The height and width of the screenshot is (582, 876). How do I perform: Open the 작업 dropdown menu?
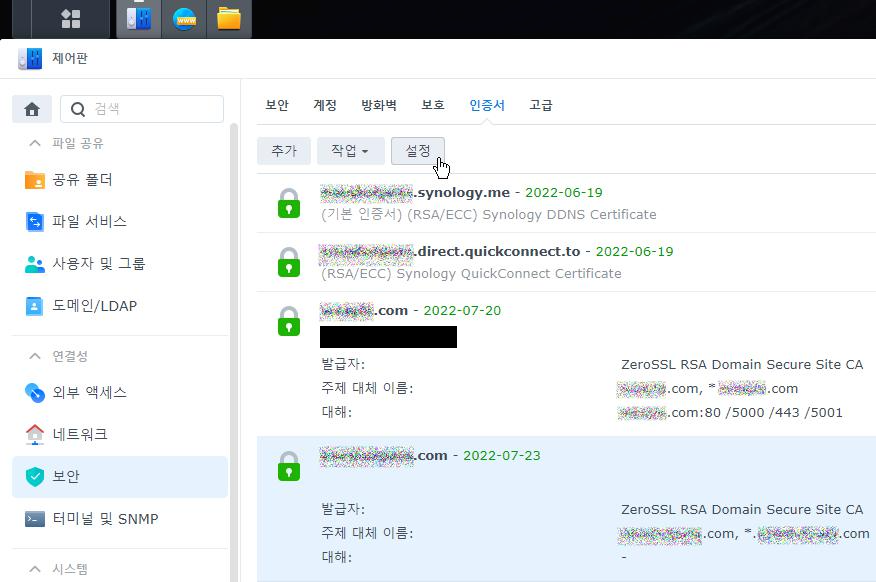[x=351, y=151]
